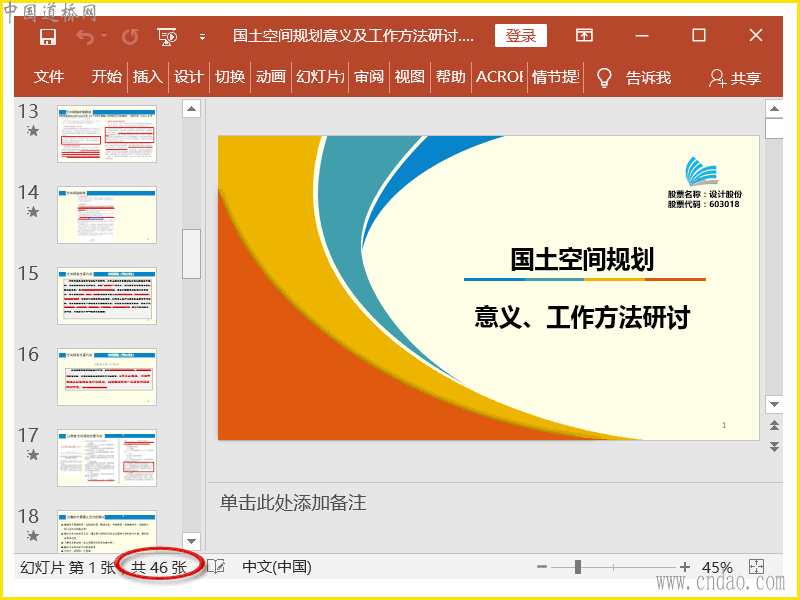Open the undo history dropdown arrow
The width and height of the screenshot is (800, 600).
point(104,36)
